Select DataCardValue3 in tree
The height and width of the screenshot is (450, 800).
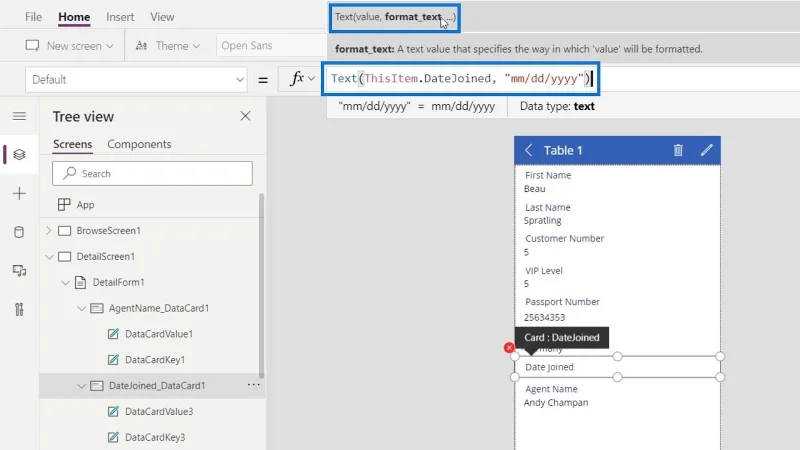coord(159,411)
